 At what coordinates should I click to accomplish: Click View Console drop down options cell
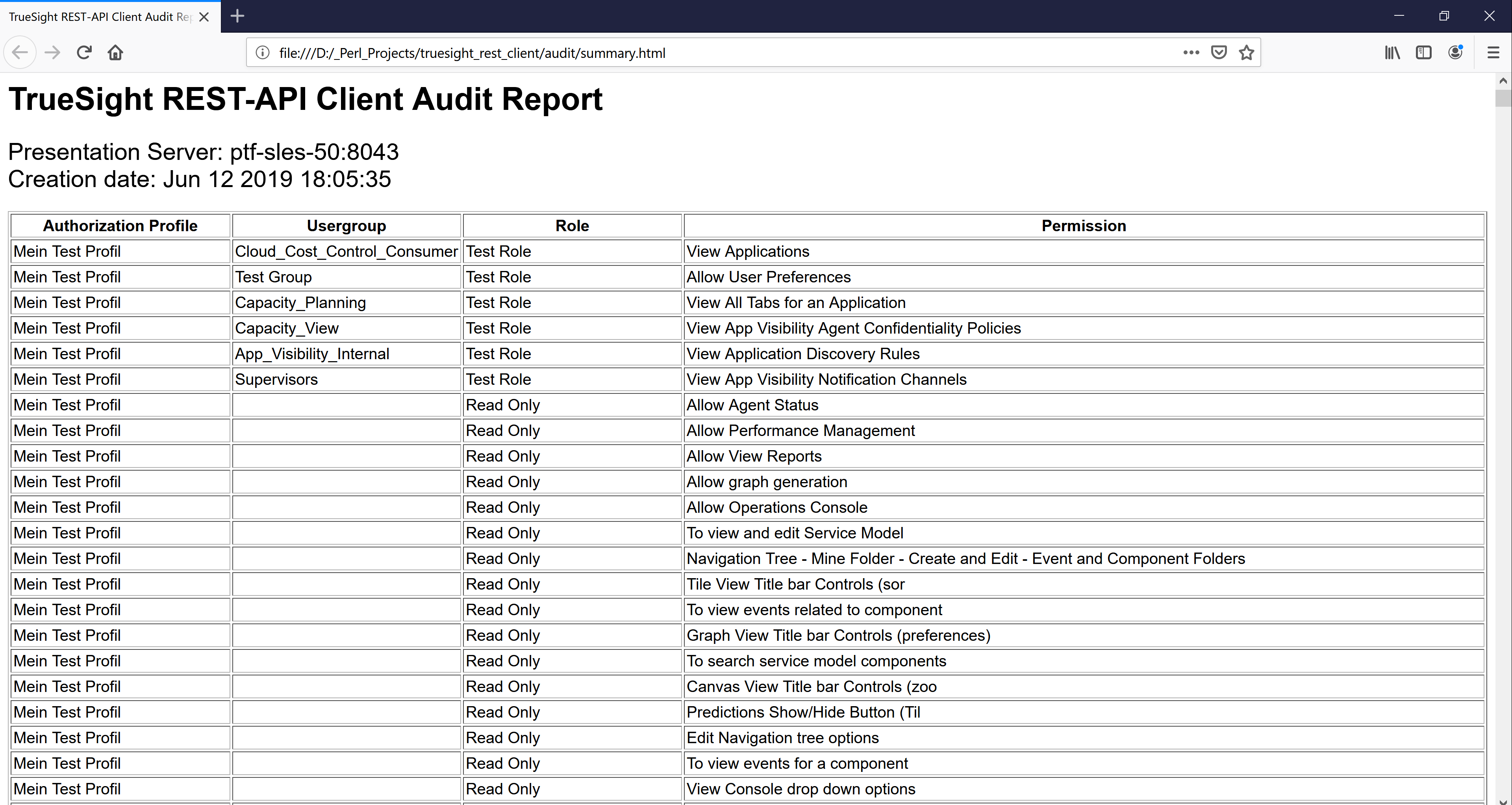(x=1084, y=789)
